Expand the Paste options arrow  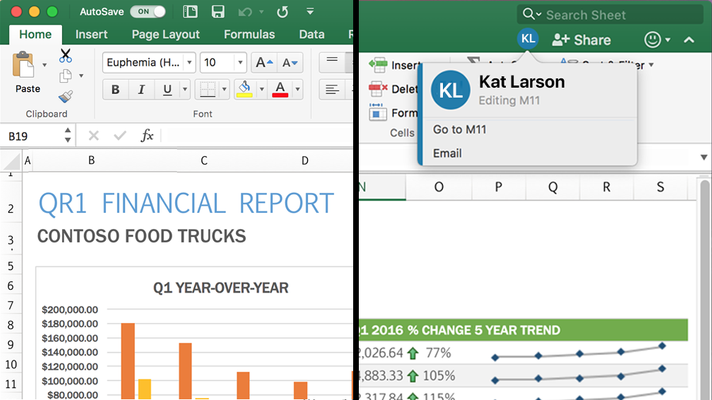tap(44, 65)
